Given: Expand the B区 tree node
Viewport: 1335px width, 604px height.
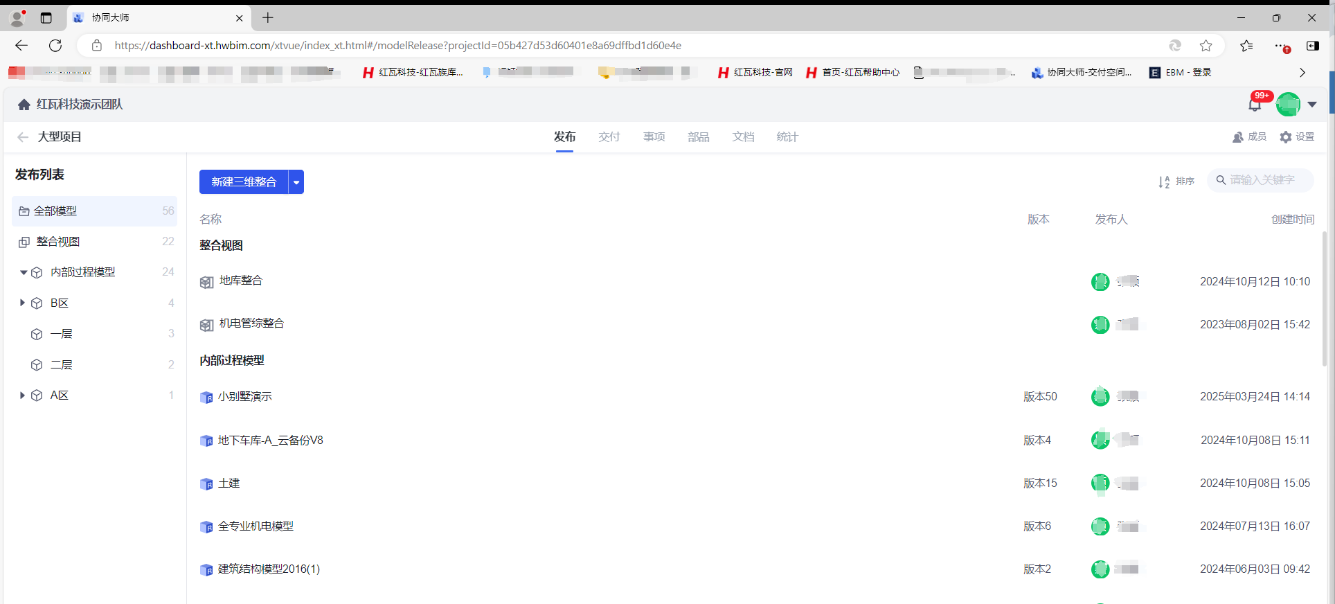Looking at the screenshot, I should click(23, 303).
